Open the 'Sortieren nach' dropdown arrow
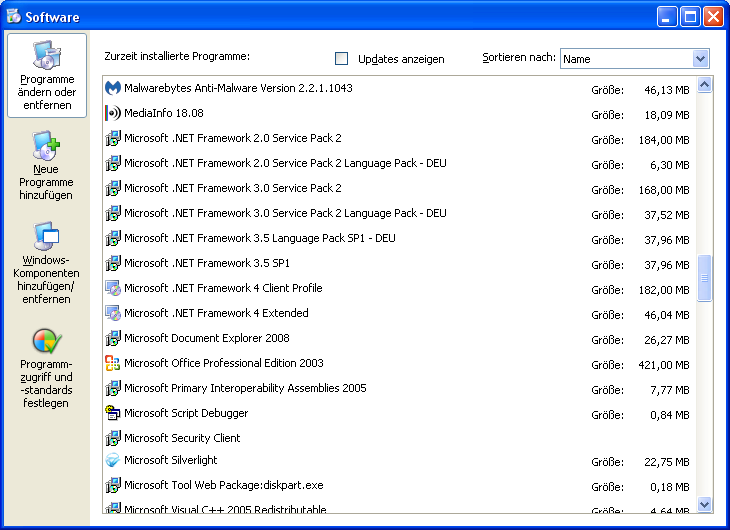This screenshot has width=730, height=530. click(700, 59)
